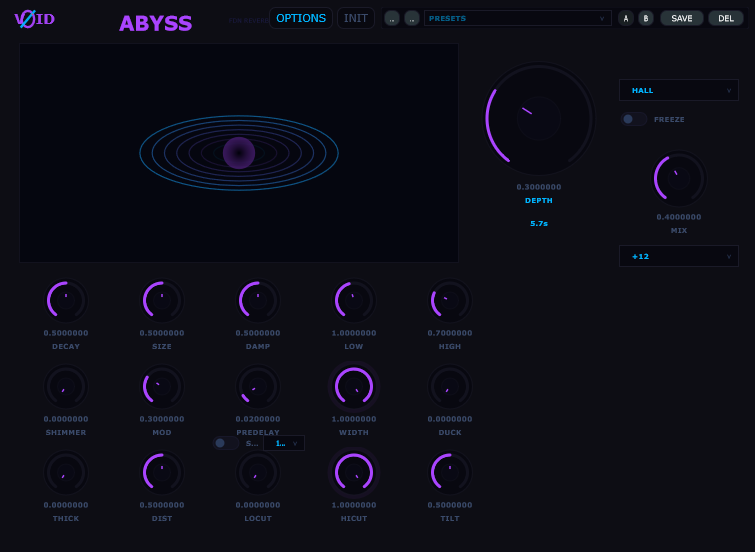Open the OPTIONS menu
755x552 pixels.
pos(301,18)
